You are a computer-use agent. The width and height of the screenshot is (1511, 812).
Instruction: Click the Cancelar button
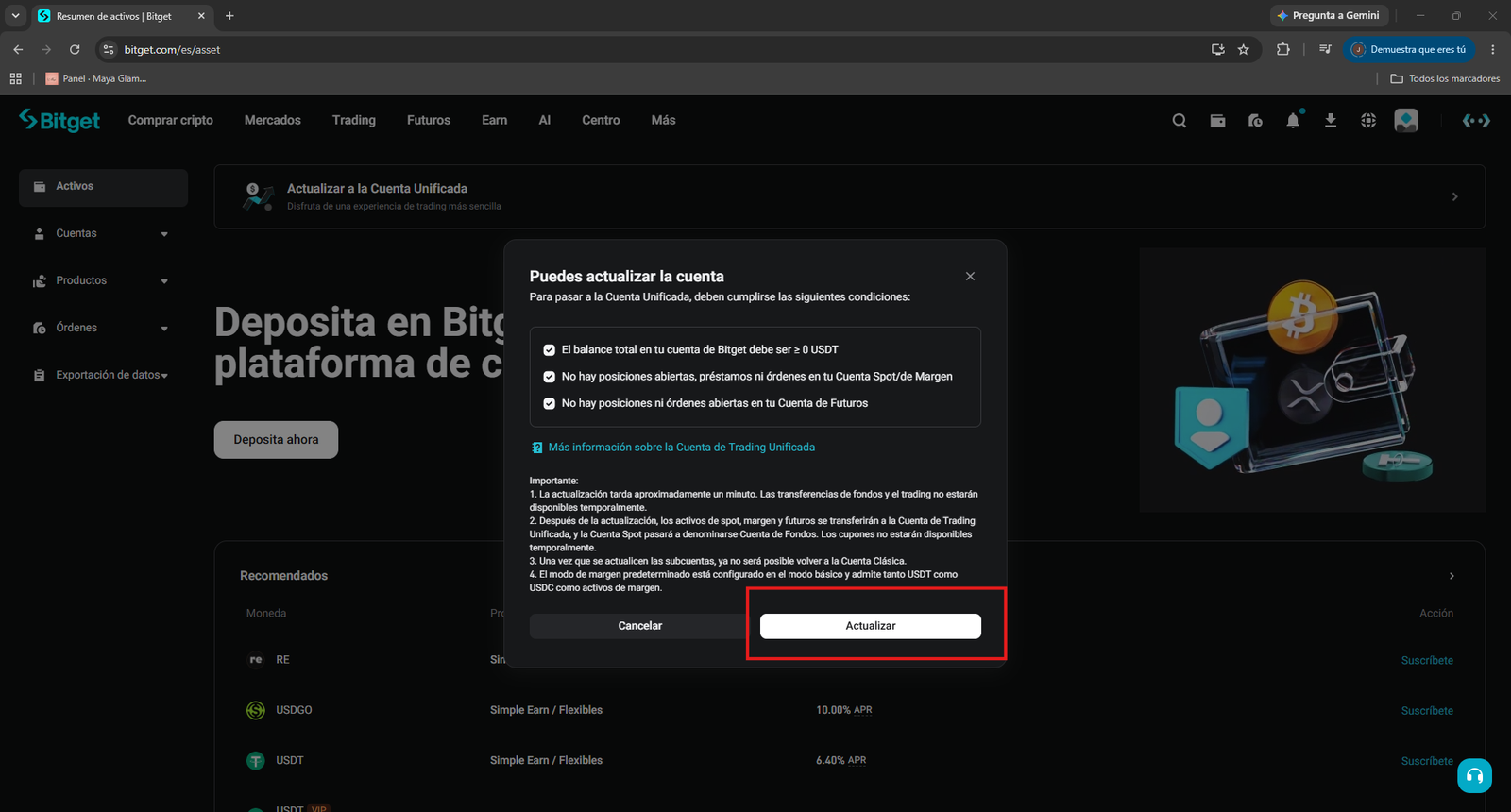(640, 626)
